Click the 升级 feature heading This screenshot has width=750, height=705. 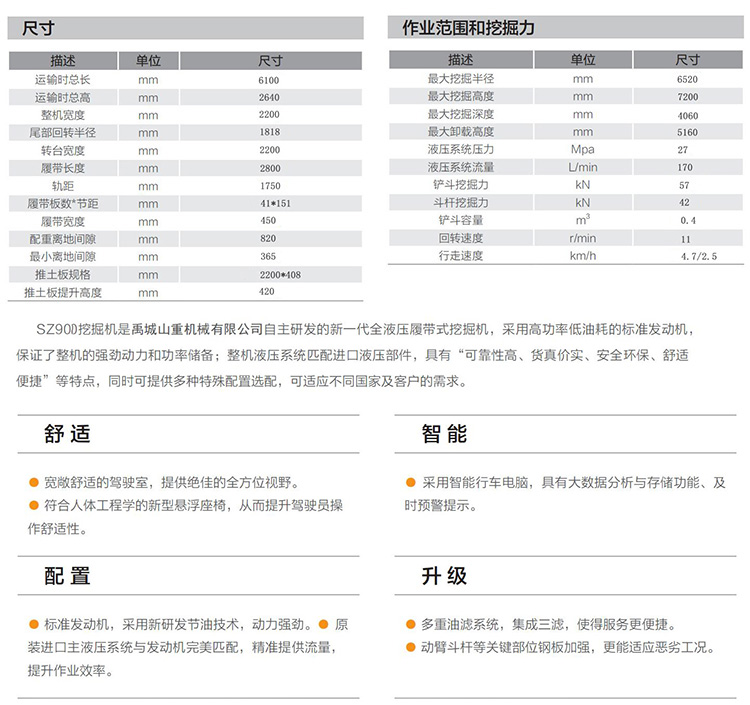point(444,576)
